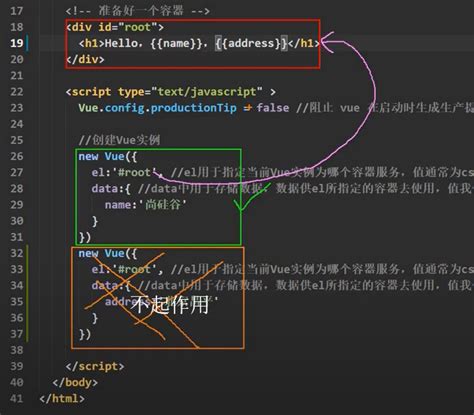Click the HTML comment '准备好一个容器'
The height and width of the screenshot is (415, 474).
tap(138, 11)
